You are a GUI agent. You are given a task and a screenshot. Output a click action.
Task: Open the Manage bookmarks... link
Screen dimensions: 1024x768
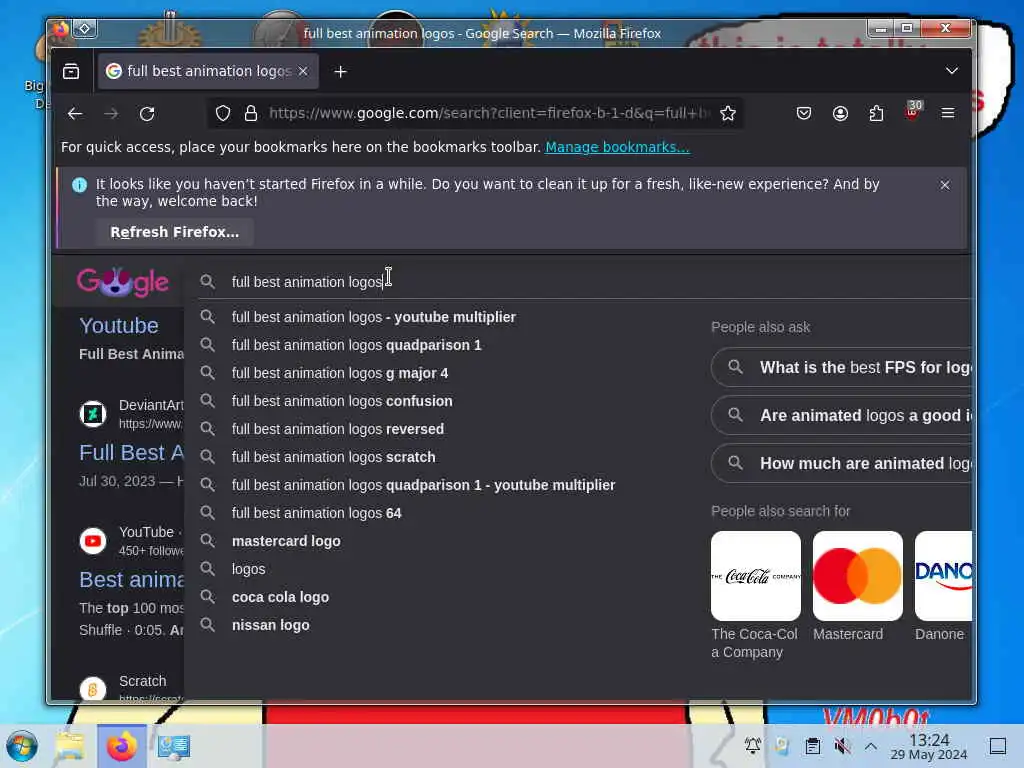617,147
